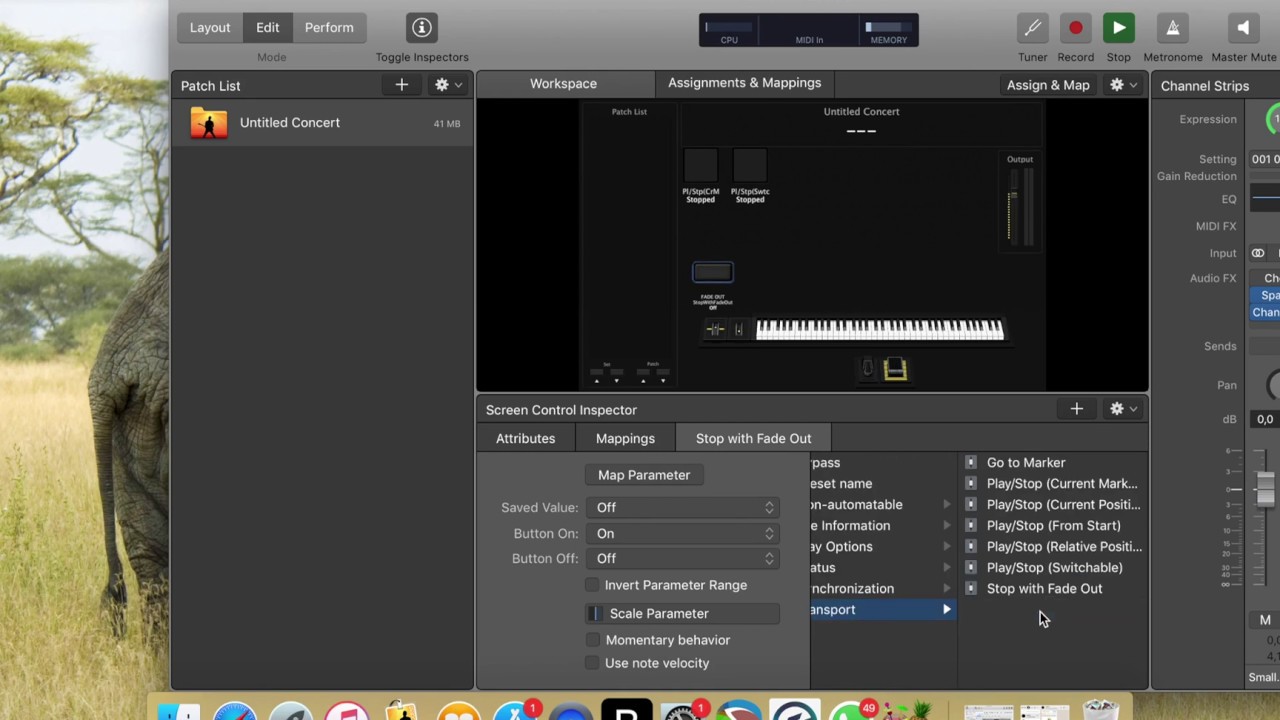Select the modulation wheel screen control

coord(739,330)
